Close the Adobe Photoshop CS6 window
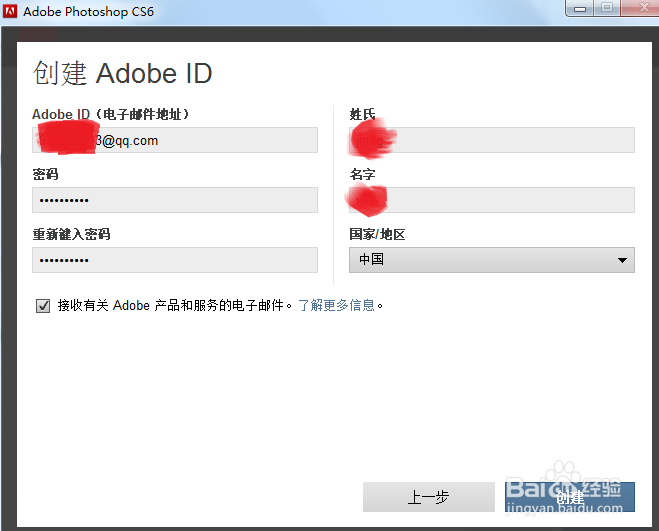This screenshot has width=659, height=531. tap(641, 8)
